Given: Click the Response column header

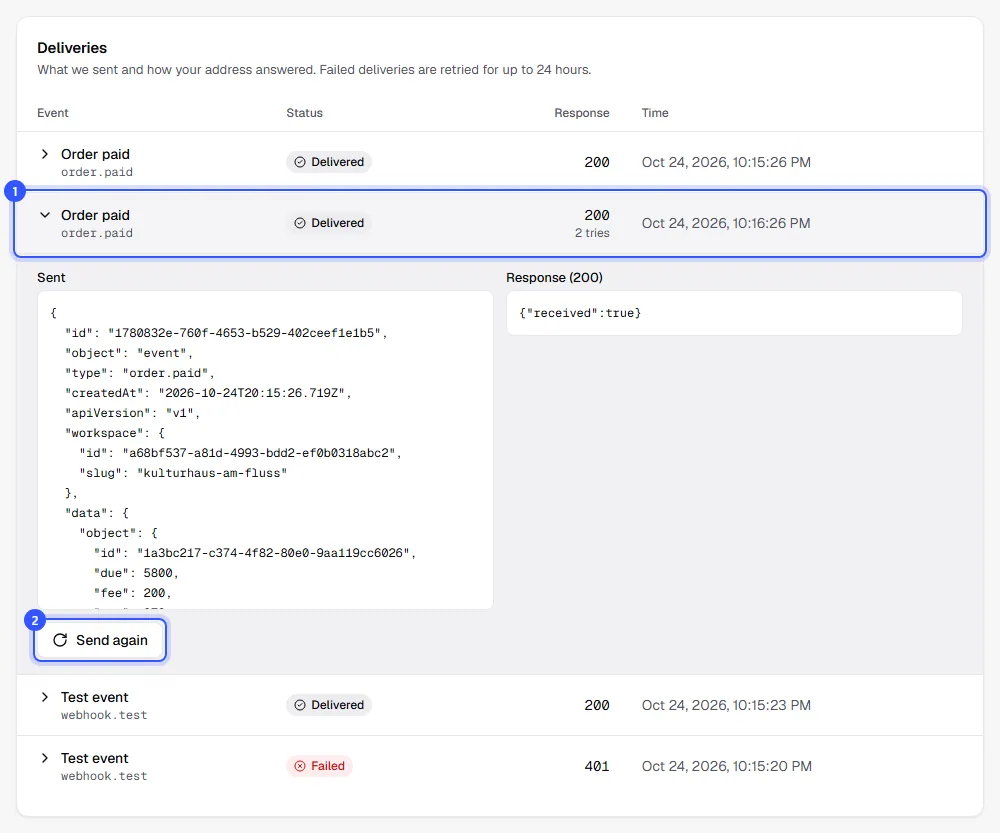Looking at the screenshot, I should pos(582,113).
